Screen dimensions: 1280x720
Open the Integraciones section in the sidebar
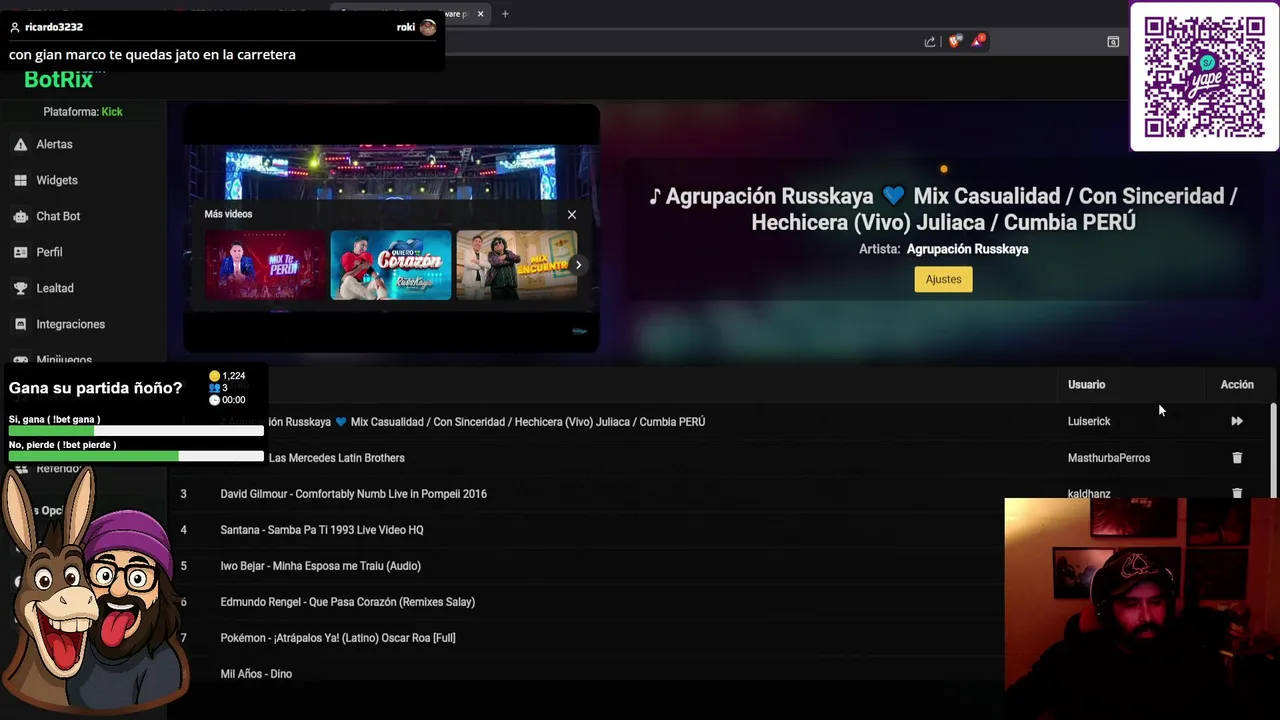(x=70, y=324)
